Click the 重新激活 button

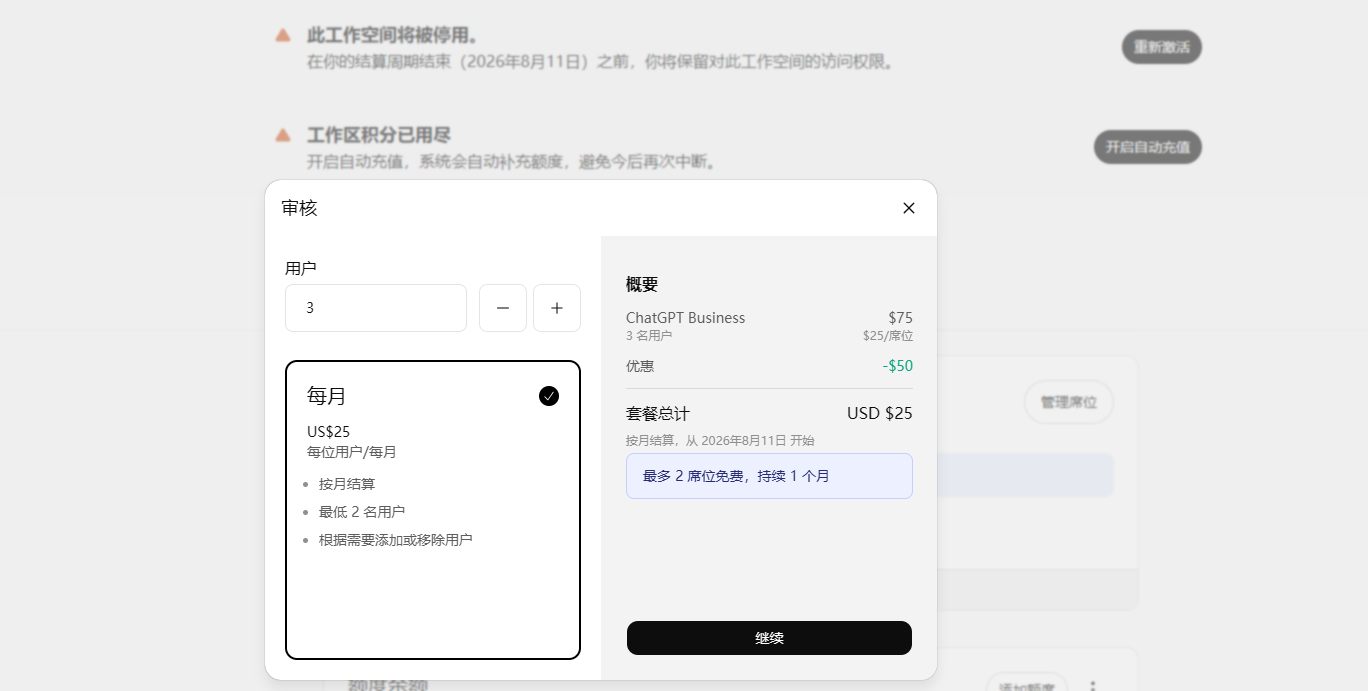pyautogui.click(x=1161, y=47)
